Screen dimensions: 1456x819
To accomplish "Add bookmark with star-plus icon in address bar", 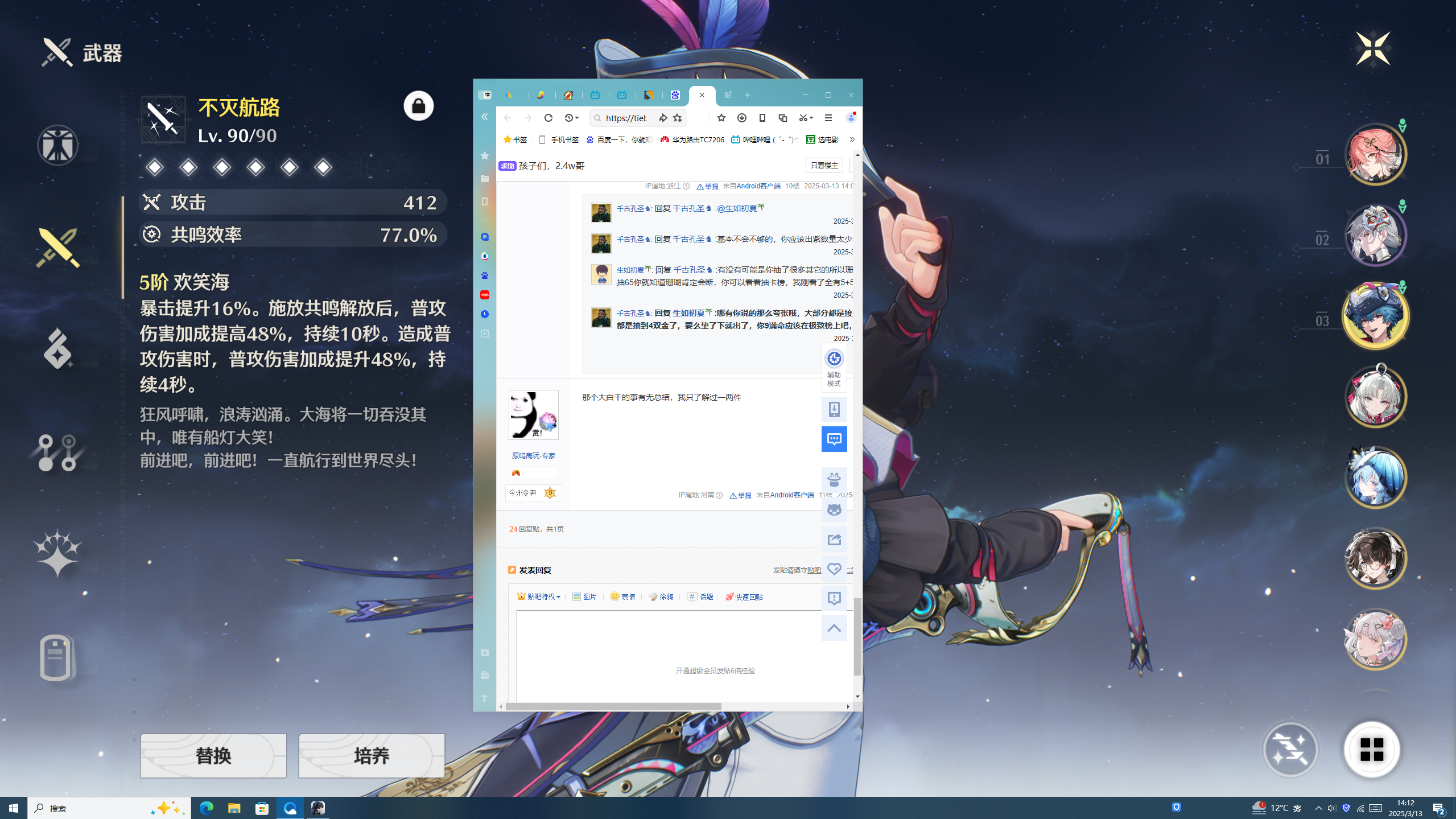I will [678, 118].
